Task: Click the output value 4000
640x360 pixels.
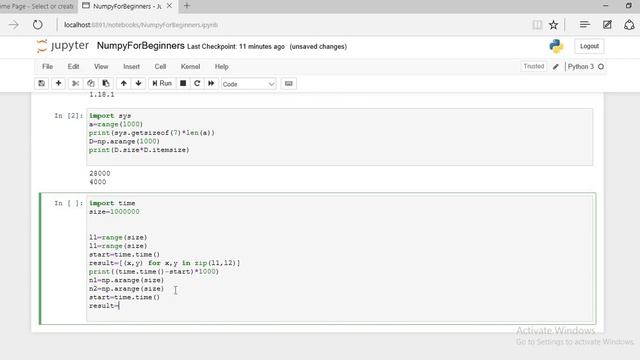Action: (x=98, y=182)
